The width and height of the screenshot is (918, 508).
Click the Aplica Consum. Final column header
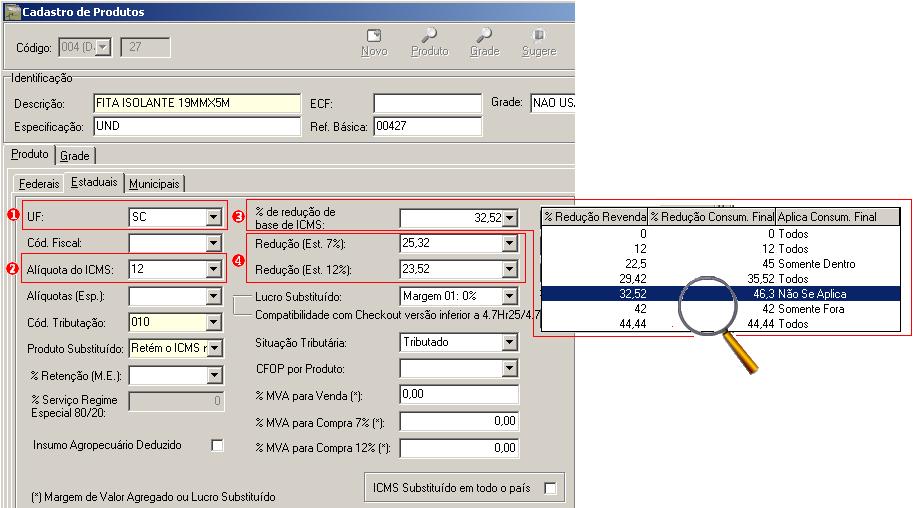[x=837, y=217]
